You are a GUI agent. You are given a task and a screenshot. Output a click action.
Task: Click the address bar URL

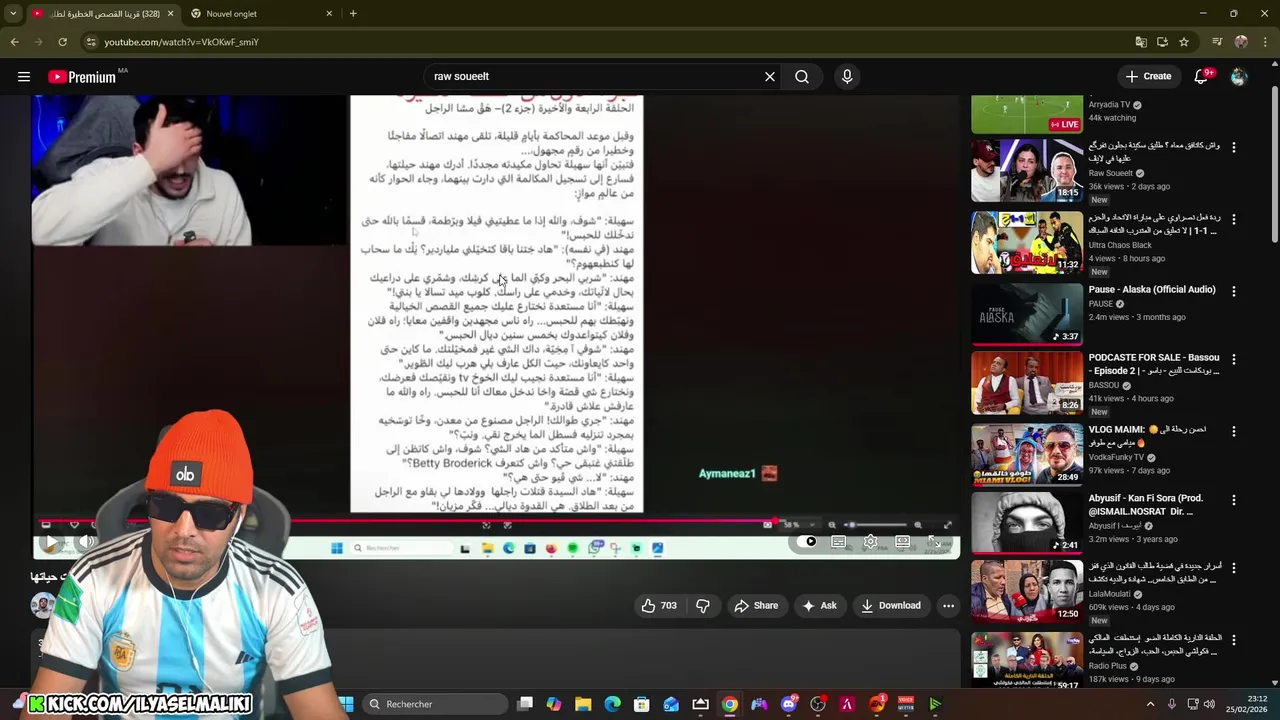[x=181, y=42]
